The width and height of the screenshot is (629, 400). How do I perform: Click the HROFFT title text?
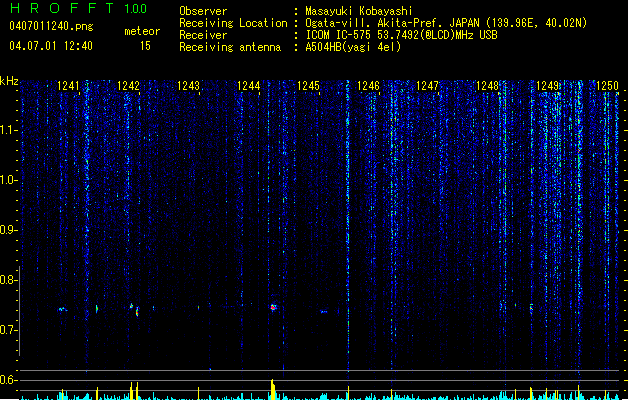[62, 8]
